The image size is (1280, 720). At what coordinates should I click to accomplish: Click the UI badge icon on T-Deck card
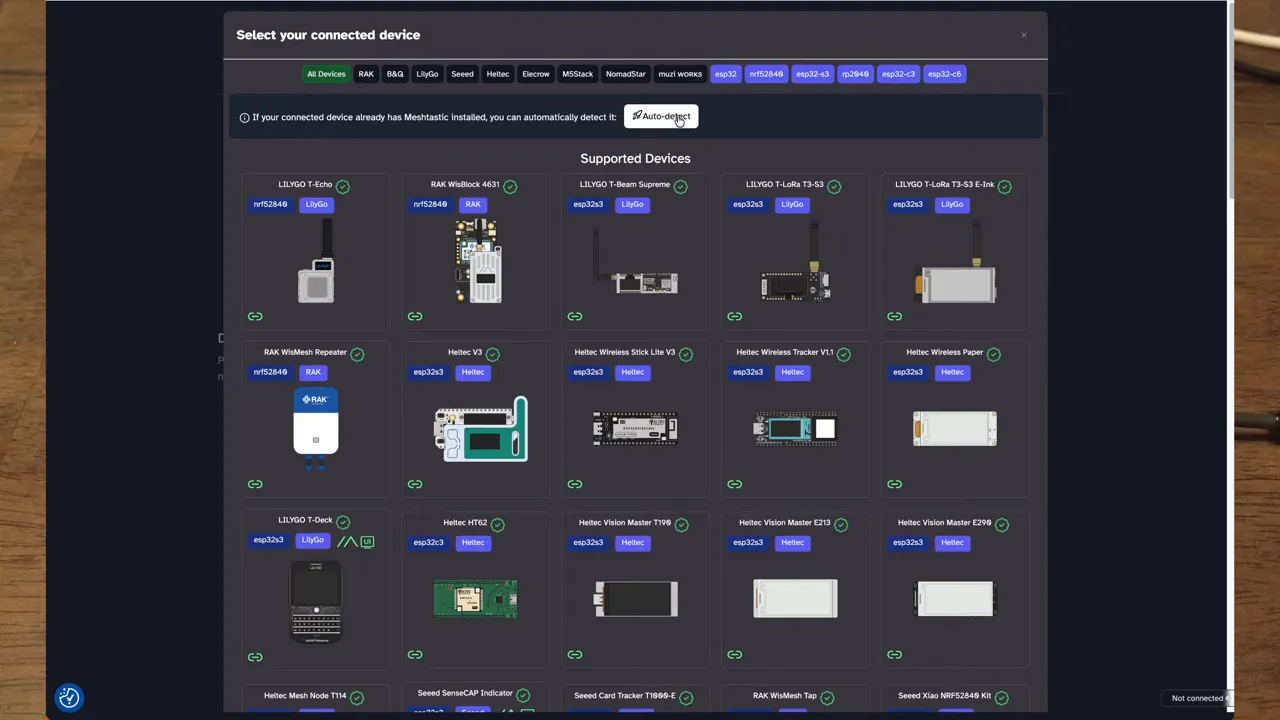click(x=367, y=542)
